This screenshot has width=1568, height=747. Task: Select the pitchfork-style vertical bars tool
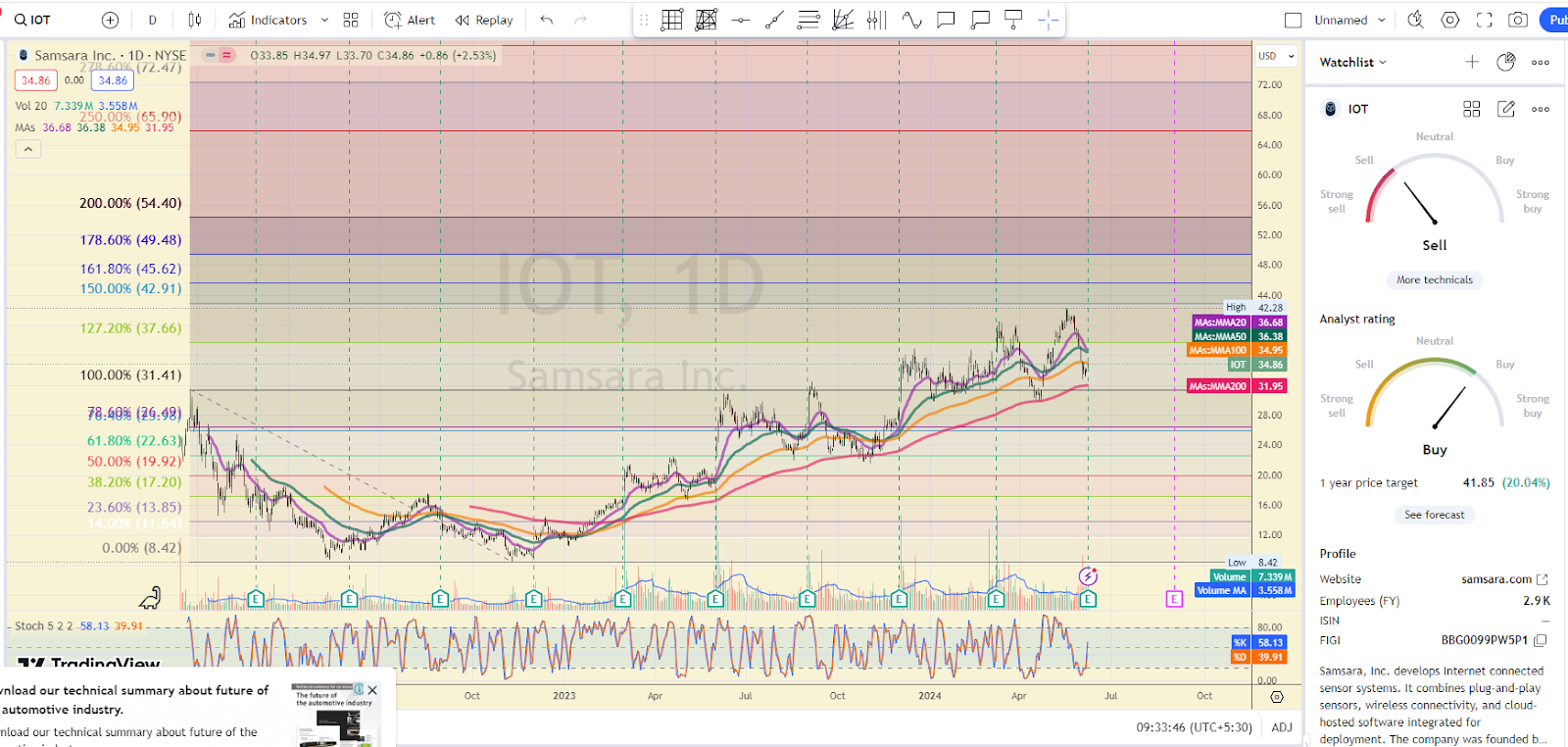coord(877,20)
